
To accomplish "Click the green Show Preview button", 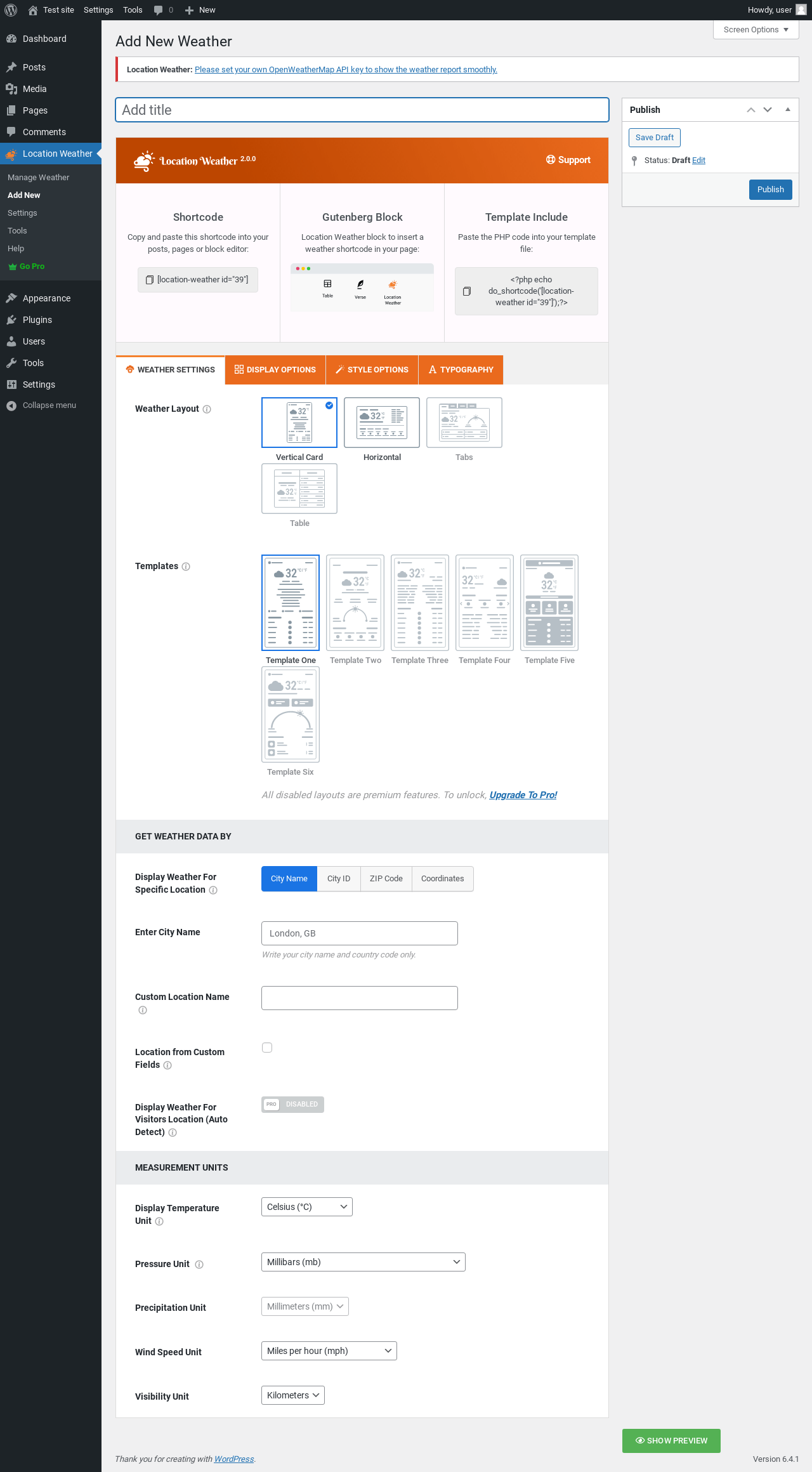I will click(671, 1441).
